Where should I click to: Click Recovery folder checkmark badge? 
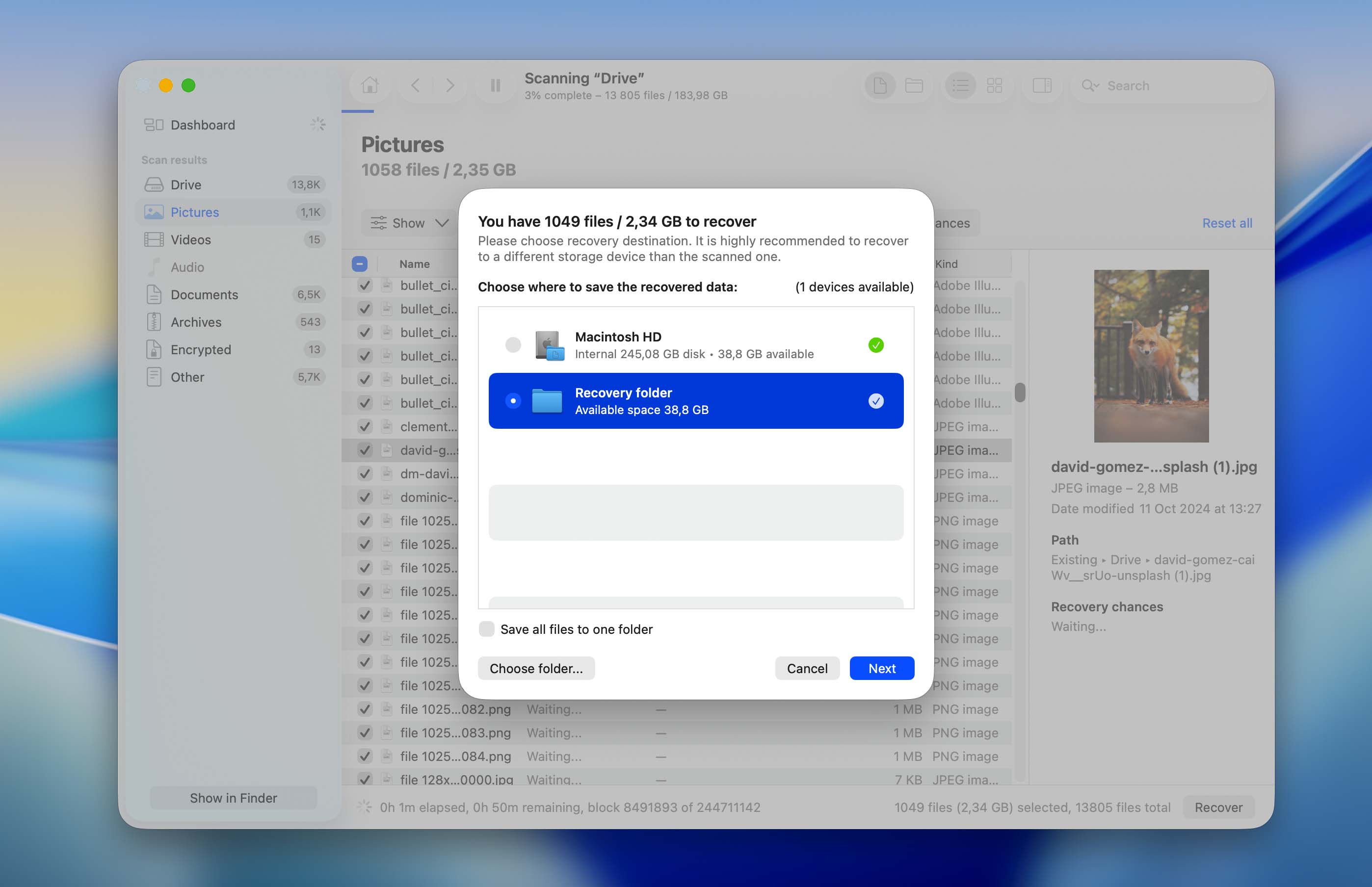pos(875,401)
